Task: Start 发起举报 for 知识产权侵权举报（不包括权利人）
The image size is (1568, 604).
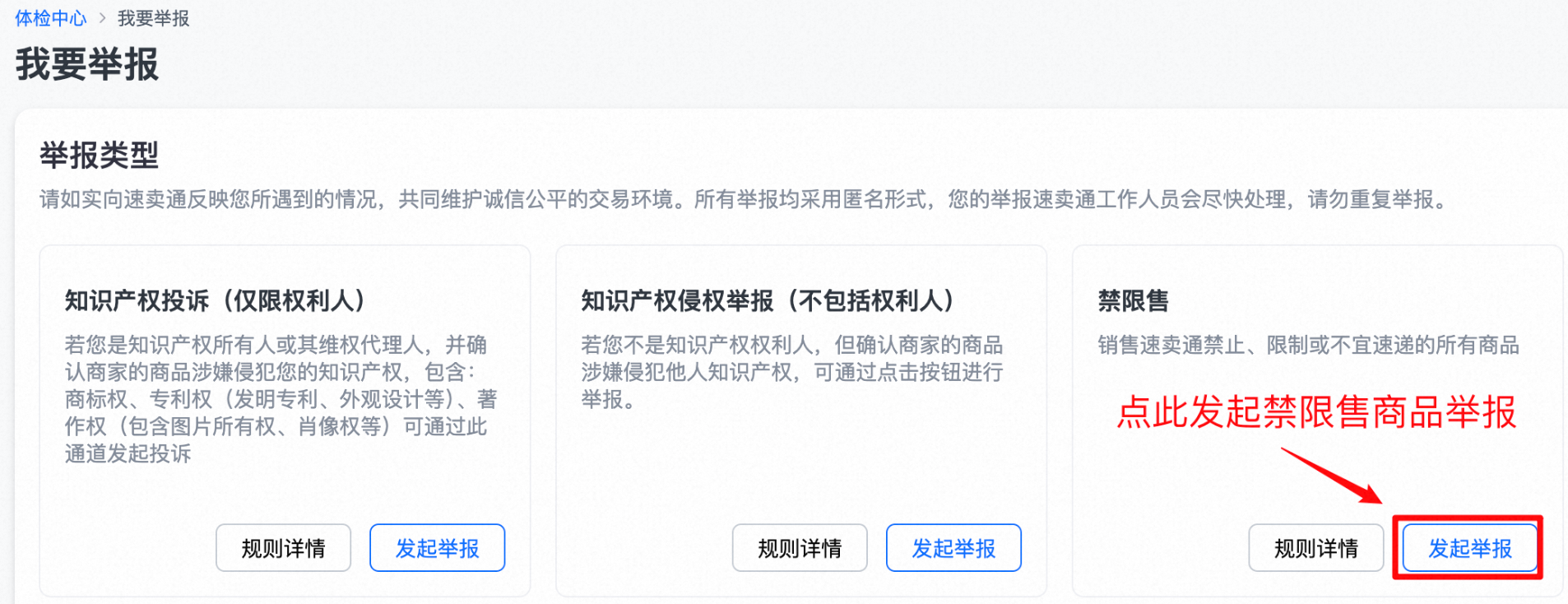Action: pos(953,548)
